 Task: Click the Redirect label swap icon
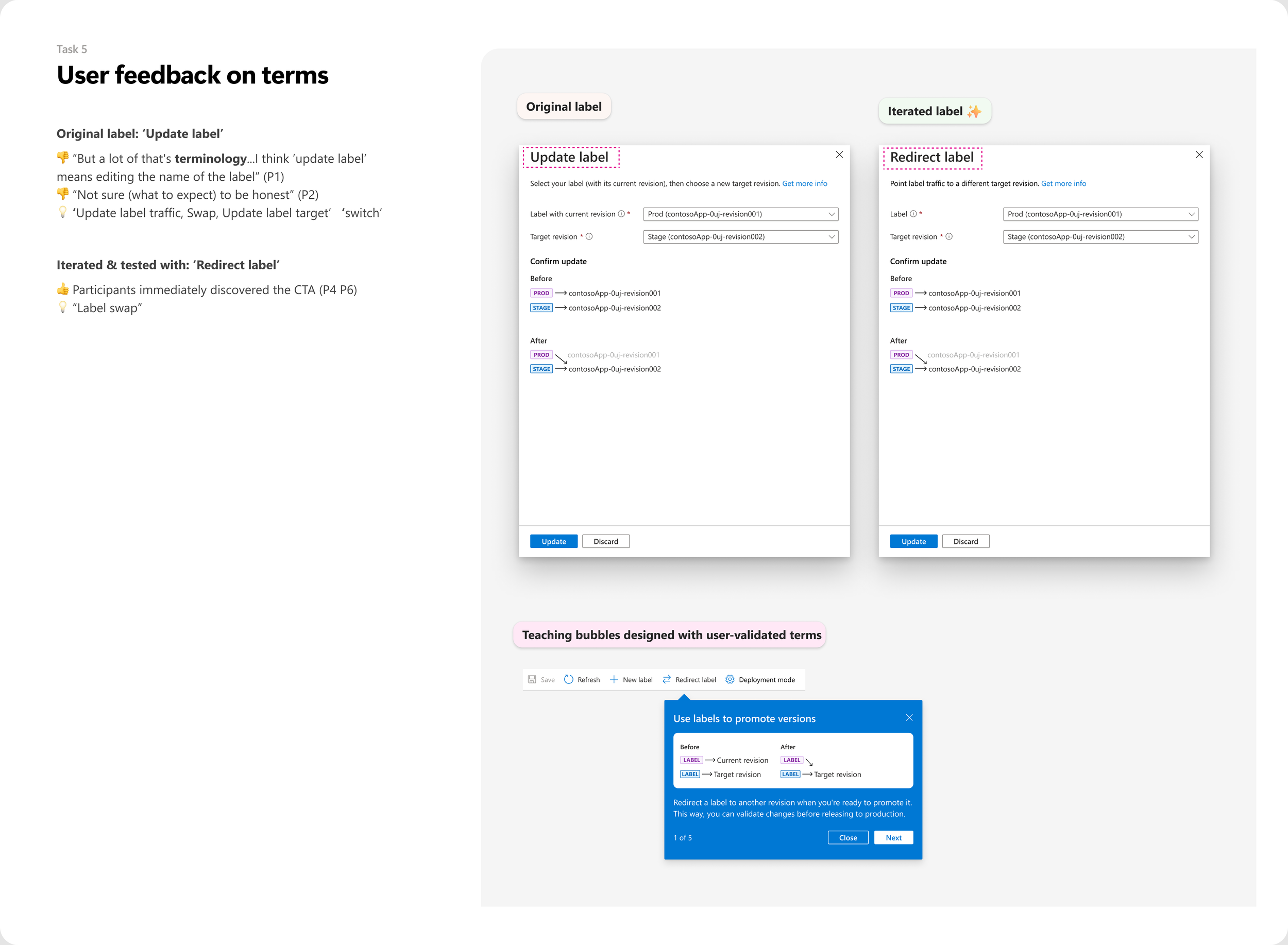click(667, 680)
